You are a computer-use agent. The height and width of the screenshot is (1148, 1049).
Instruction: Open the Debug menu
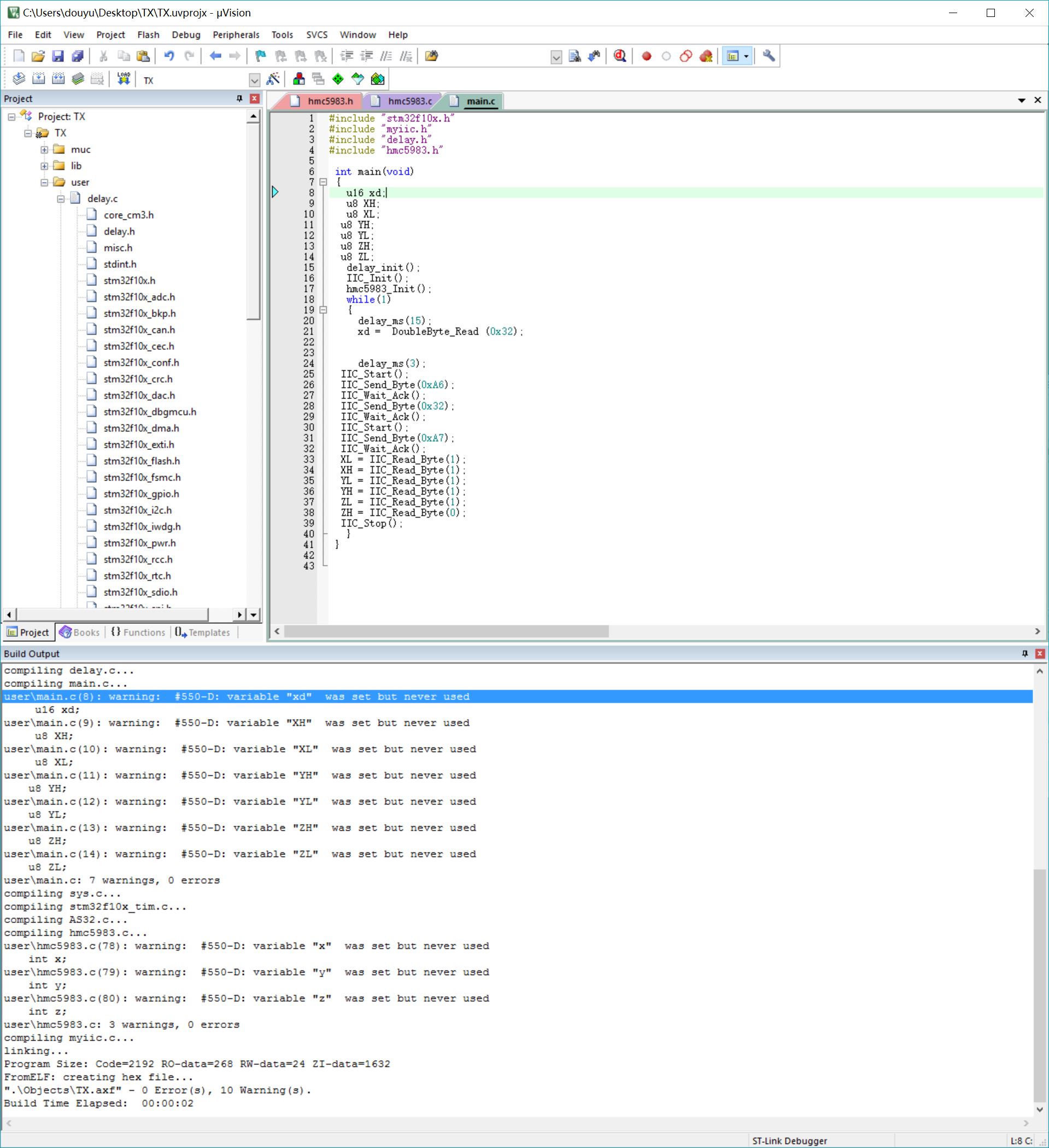click(x=186, y=35)
